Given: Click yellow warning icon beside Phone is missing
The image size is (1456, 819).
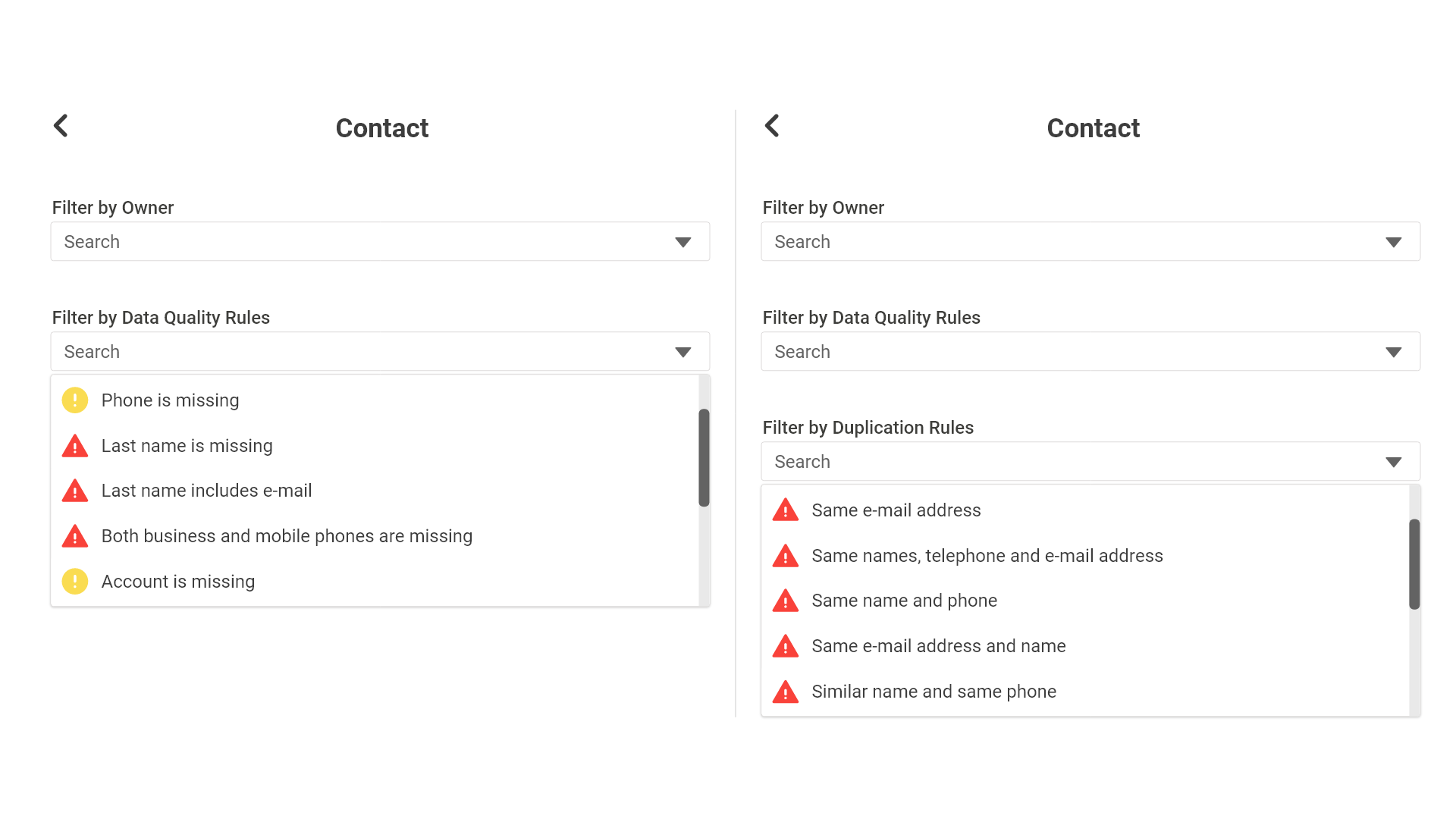Looking at the screenshot, I should click(x=75, y=400).
